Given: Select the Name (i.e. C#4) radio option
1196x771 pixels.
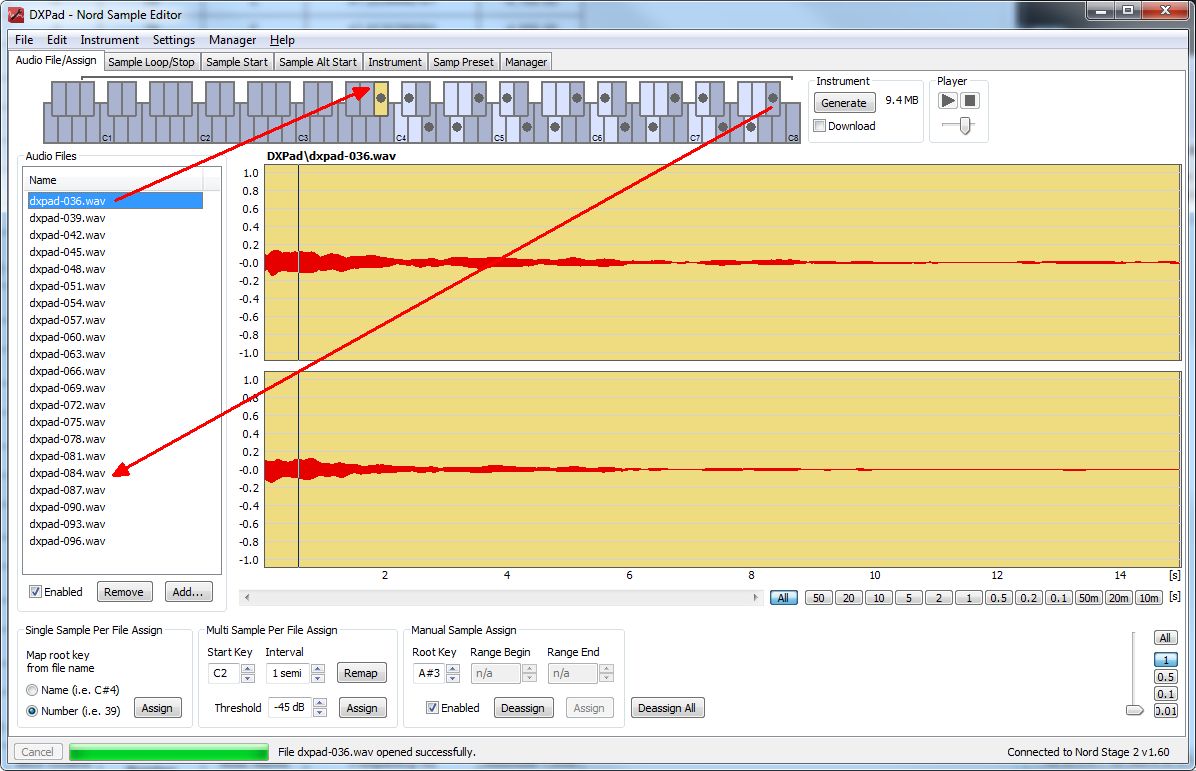Looking at the screenshot, I should pos(33,690).
